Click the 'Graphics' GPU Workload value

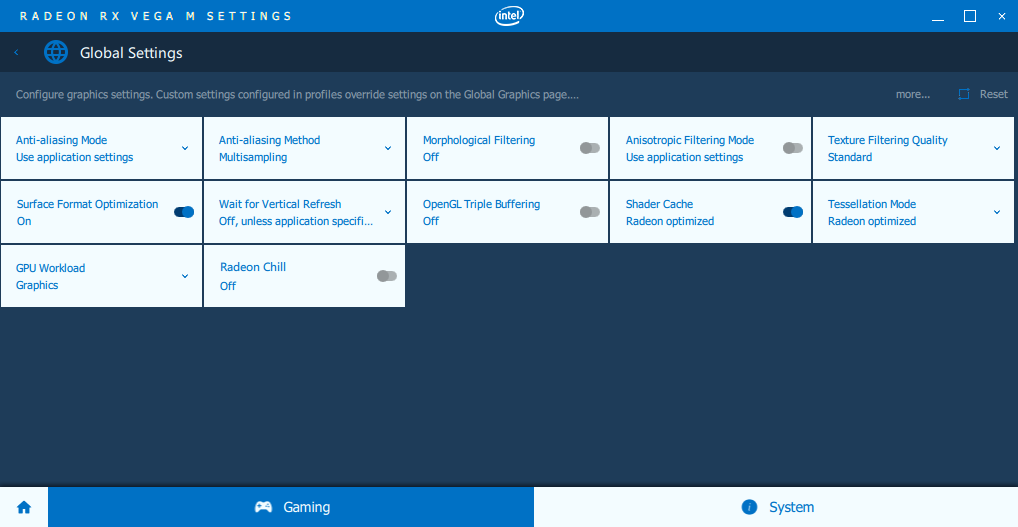tap(37, 285)
